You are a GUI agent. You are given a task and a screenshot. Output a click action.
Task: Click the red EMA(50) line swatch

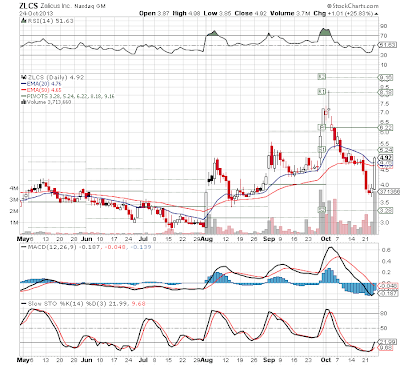24,90
